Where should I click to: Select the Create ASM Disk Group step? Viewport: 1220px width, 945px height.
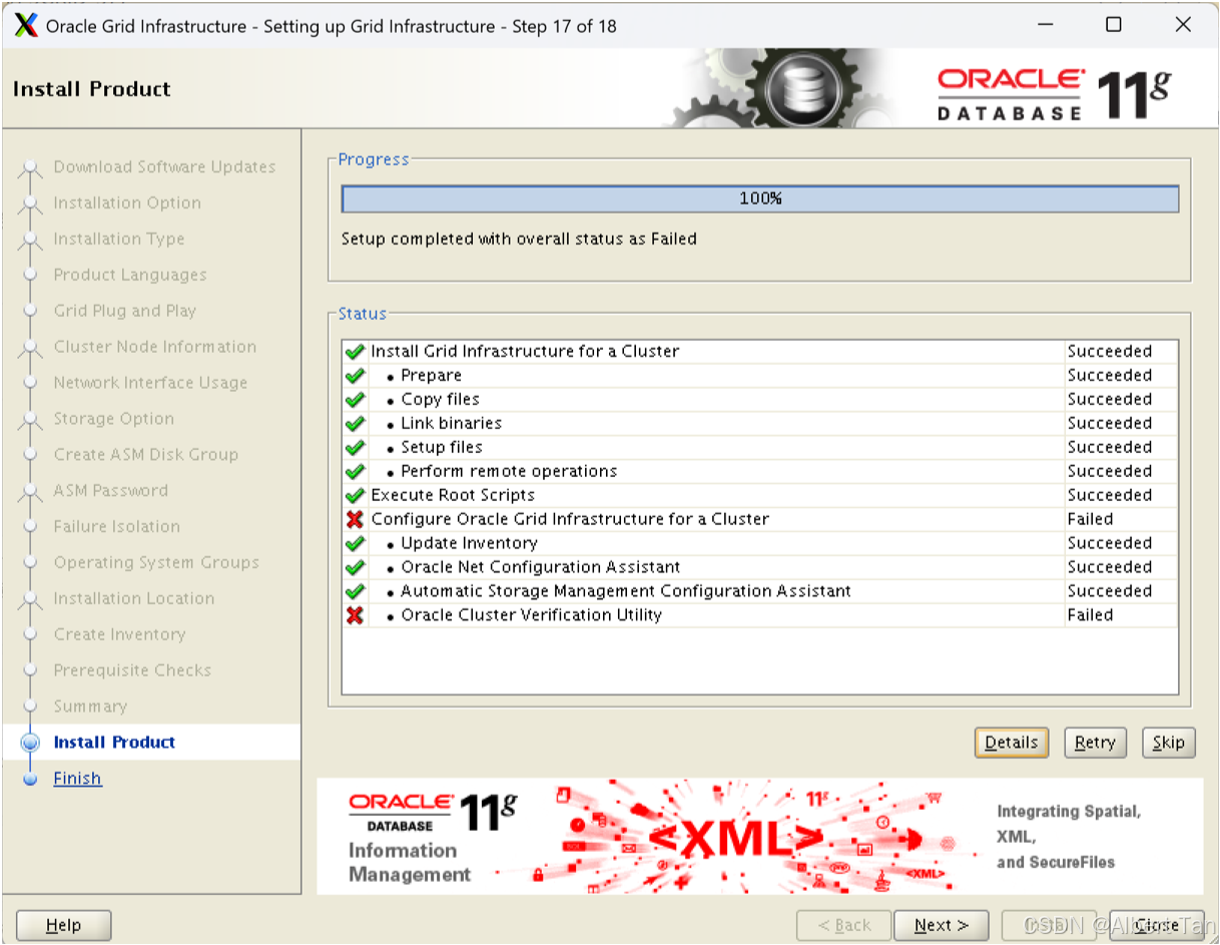pyautogui.click(x=146, y=454)
